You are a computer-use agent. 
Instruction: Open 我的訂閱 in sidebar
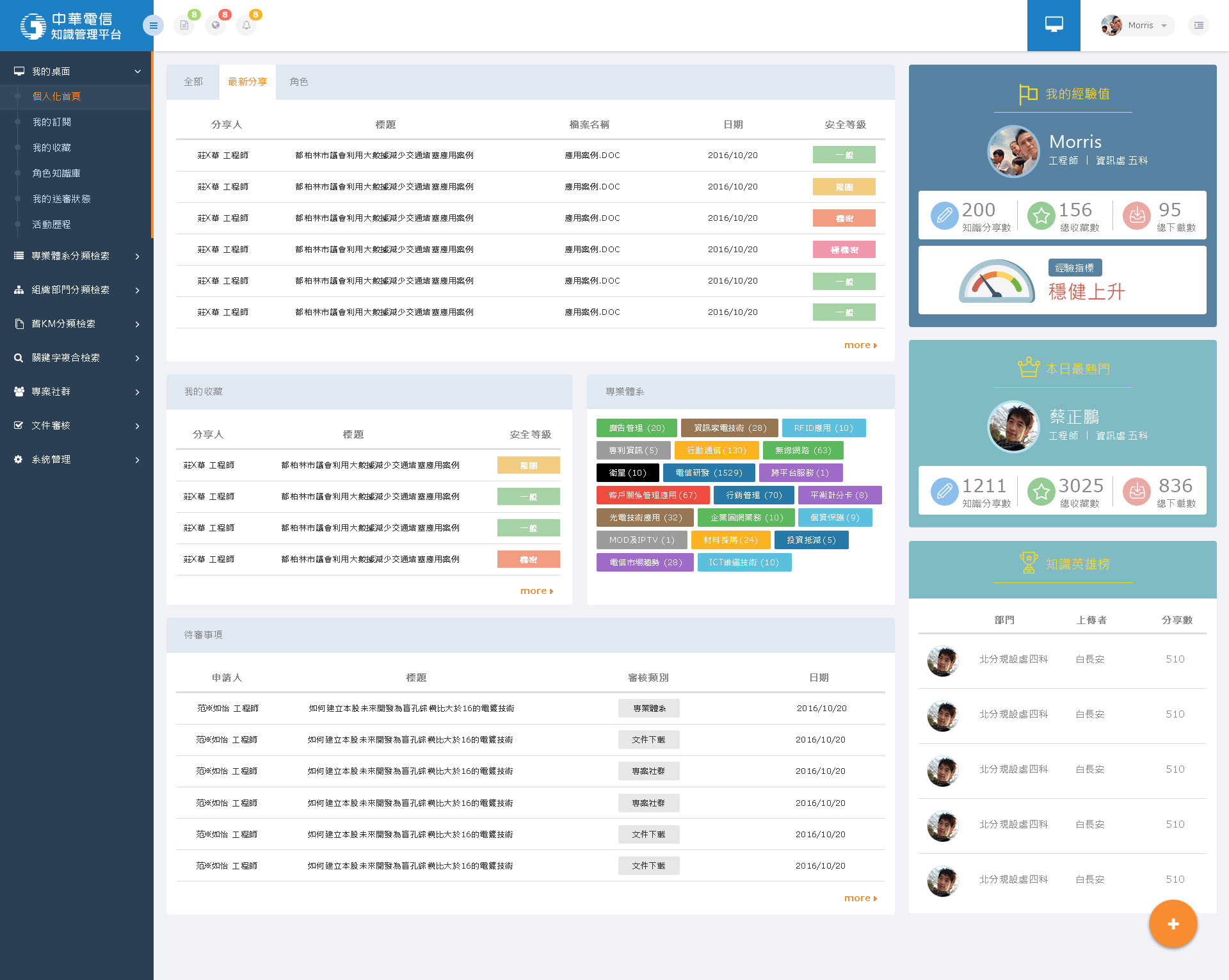click(52, 122)
